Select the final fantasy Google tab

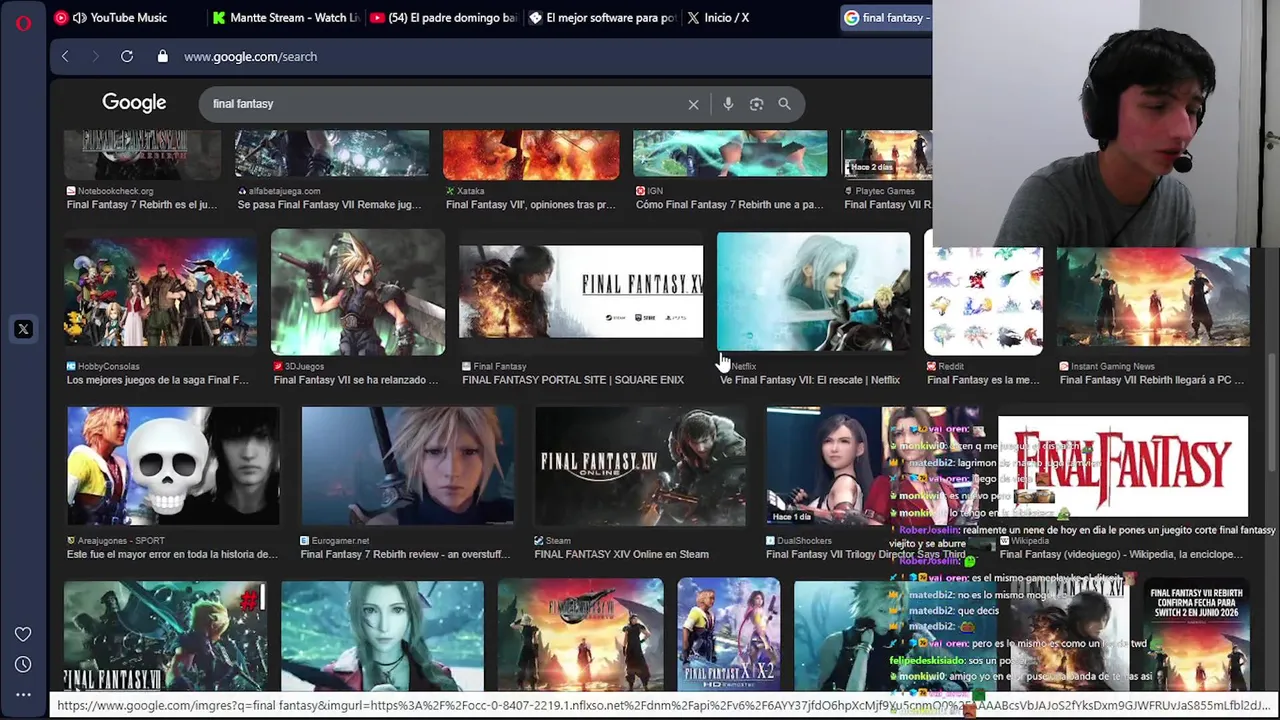(886, 17)
